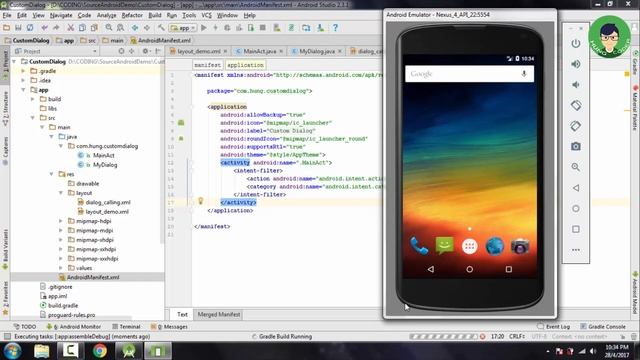Collapse the res folder

click(52, 174)
